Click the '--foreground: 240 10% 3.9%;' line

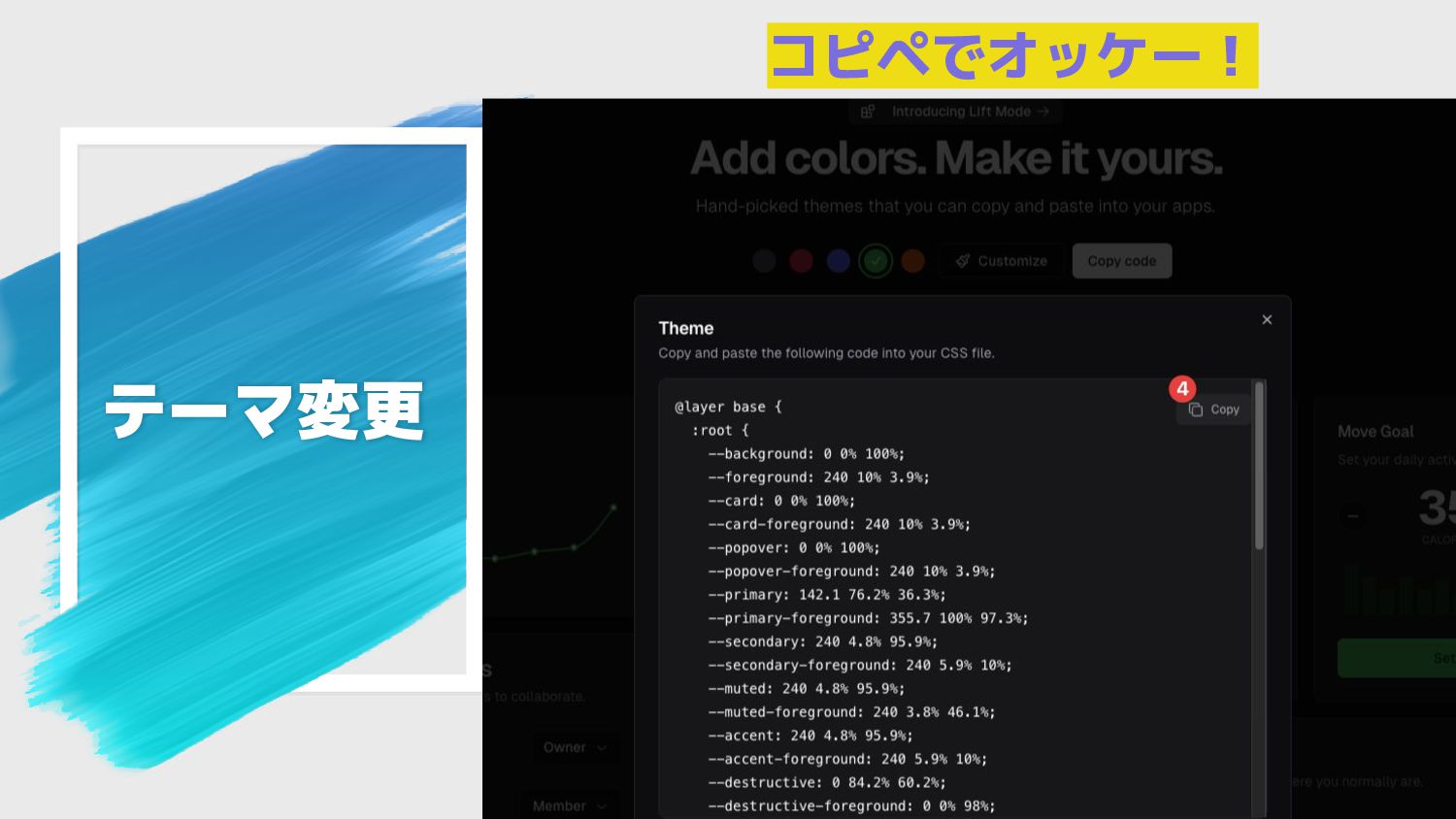(x=818, y=477)
